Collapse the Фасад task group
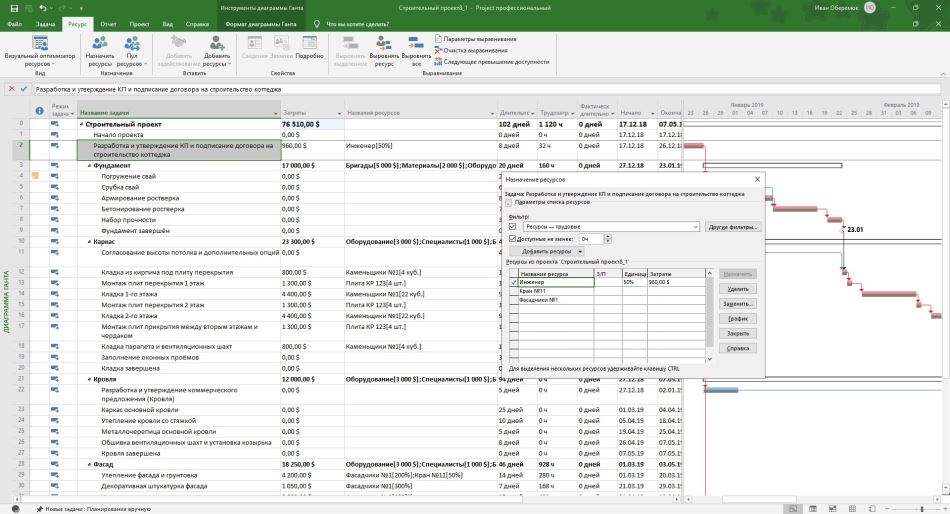 point(90,464)
